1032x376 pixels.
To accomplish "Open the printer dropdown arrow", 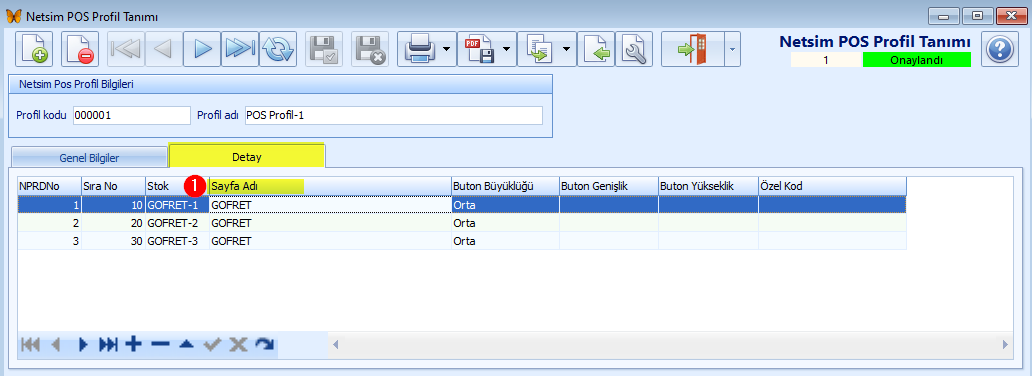I will tap(448, 49).
